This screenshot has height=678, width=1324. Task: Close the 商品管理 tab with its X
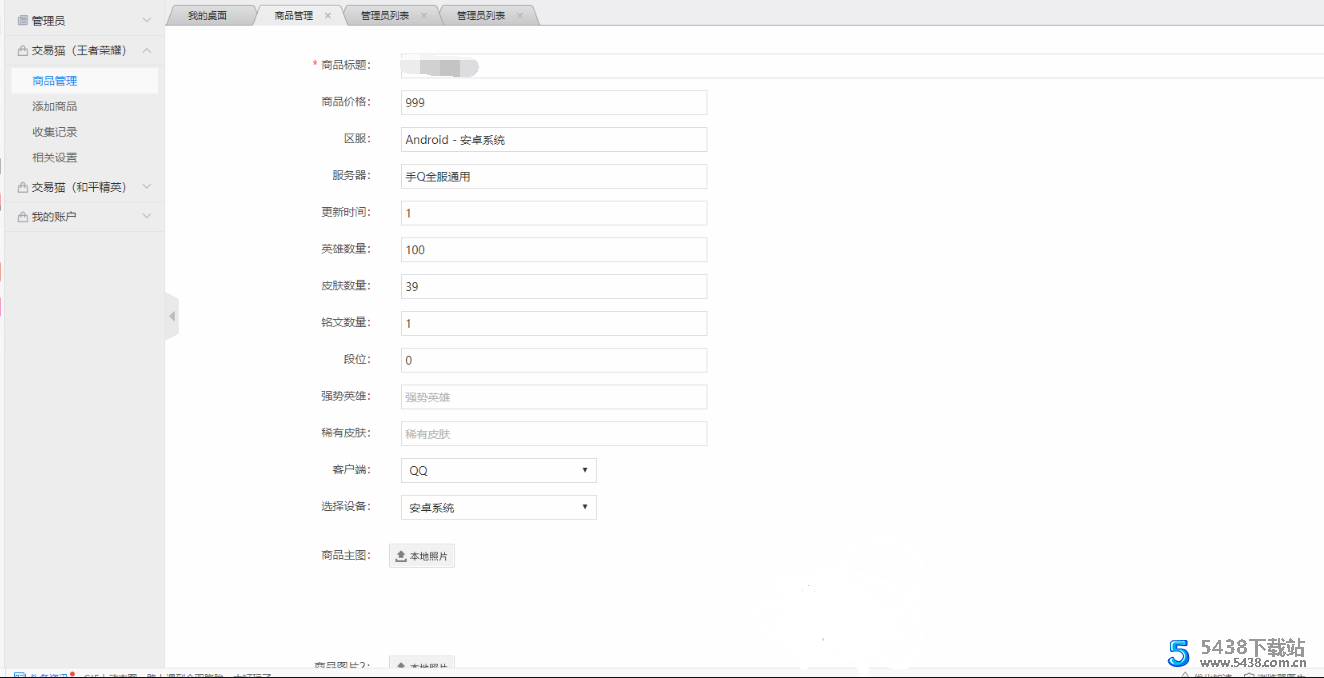tap(327, 16)
